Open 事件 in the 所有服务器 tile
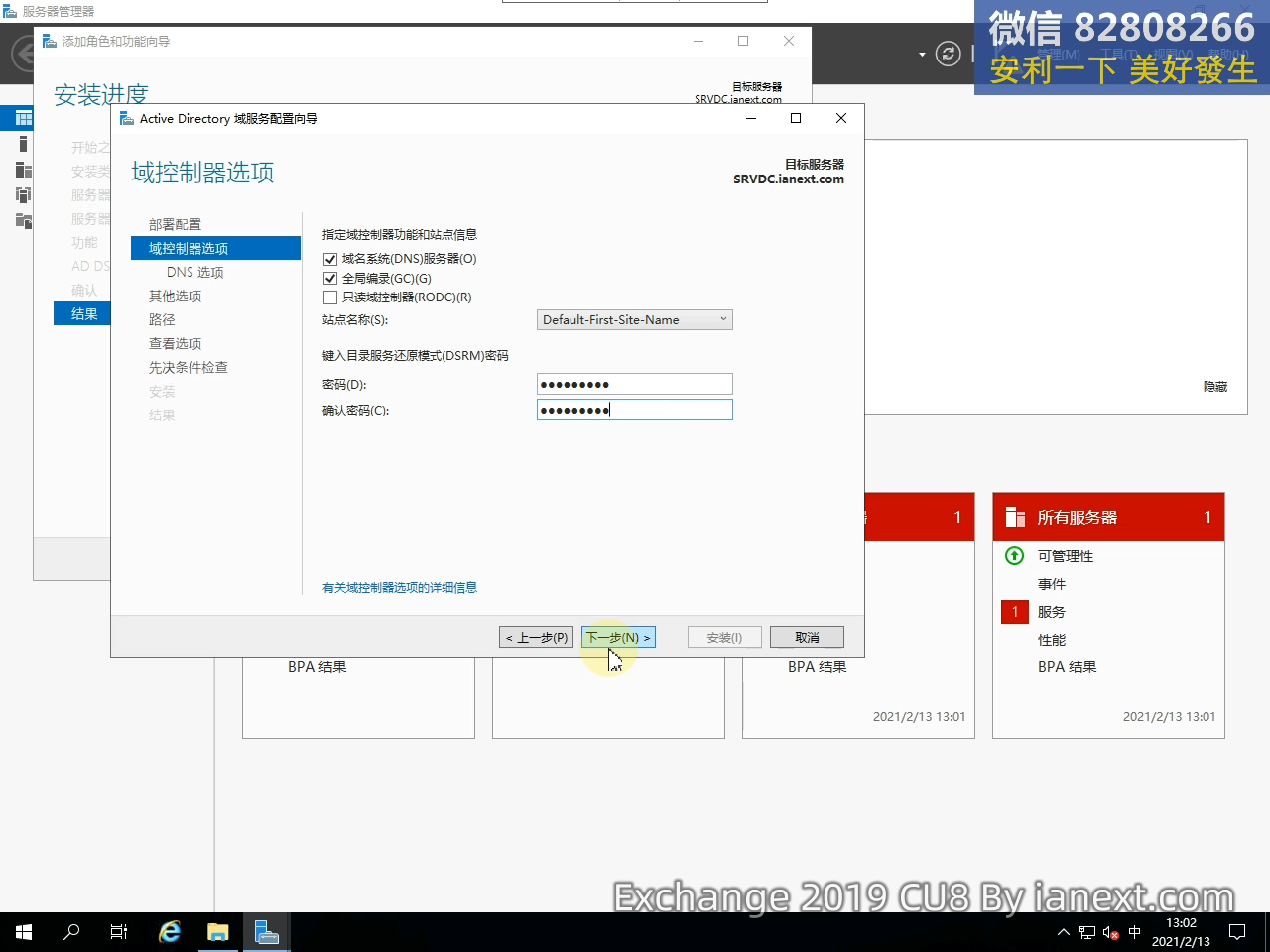This screenshot has height=952, width=1270. pos(1052,584)
